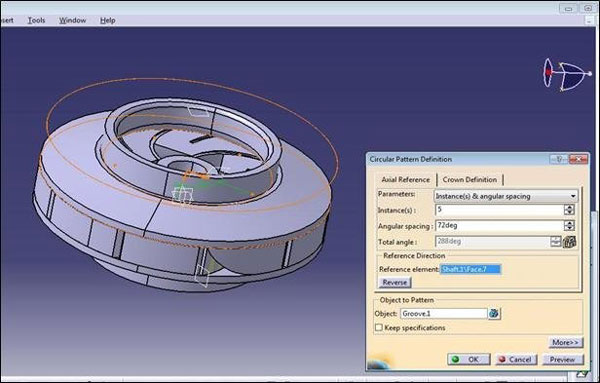Viewport: 600px width, 383px height.
Task: Enable the Keep specifications checkbox
Action: (379, 328)
